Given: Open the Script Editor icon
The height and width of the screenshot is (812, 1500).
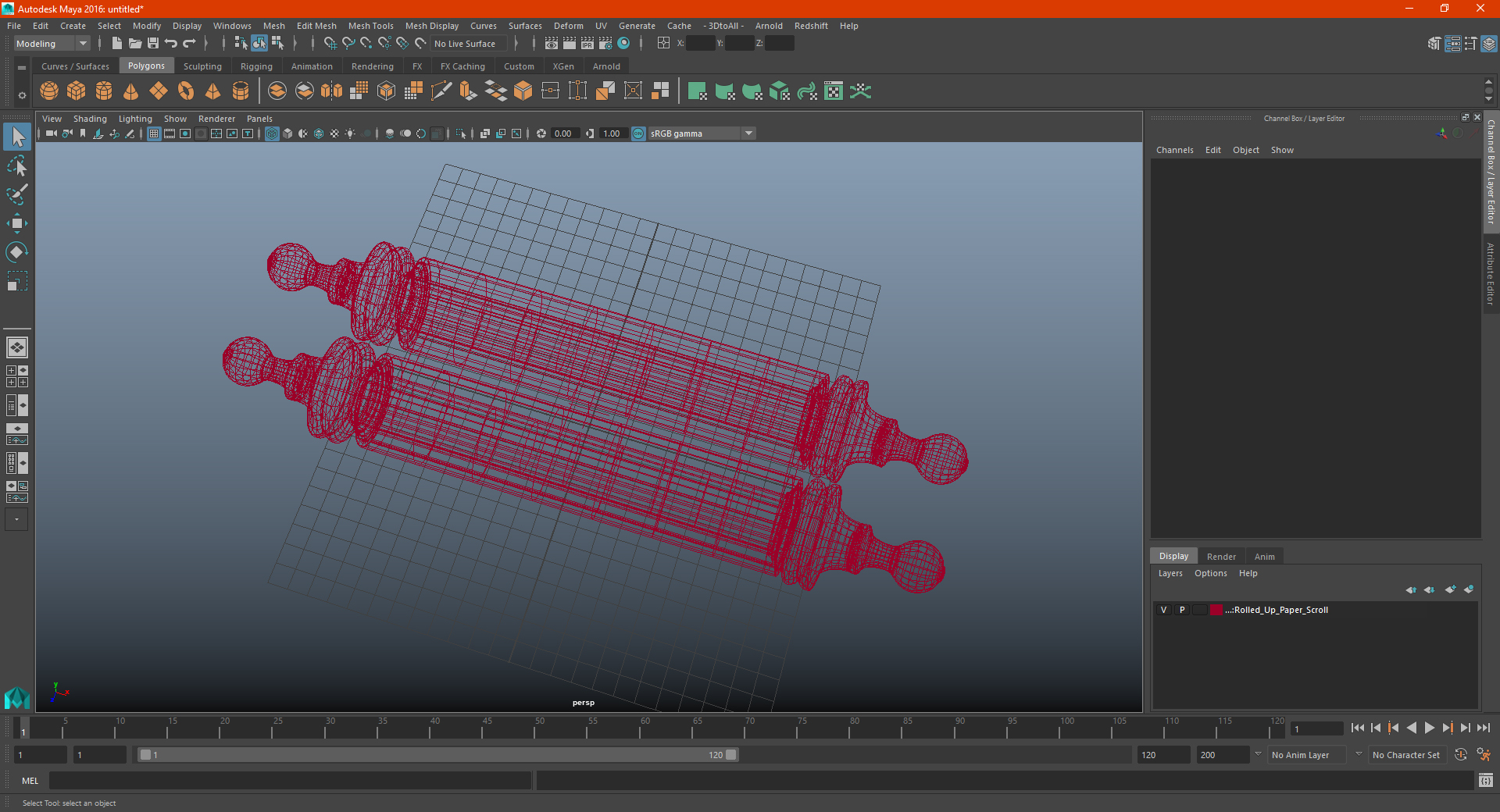Looking at the screenshot, I should coord(1486,780).
